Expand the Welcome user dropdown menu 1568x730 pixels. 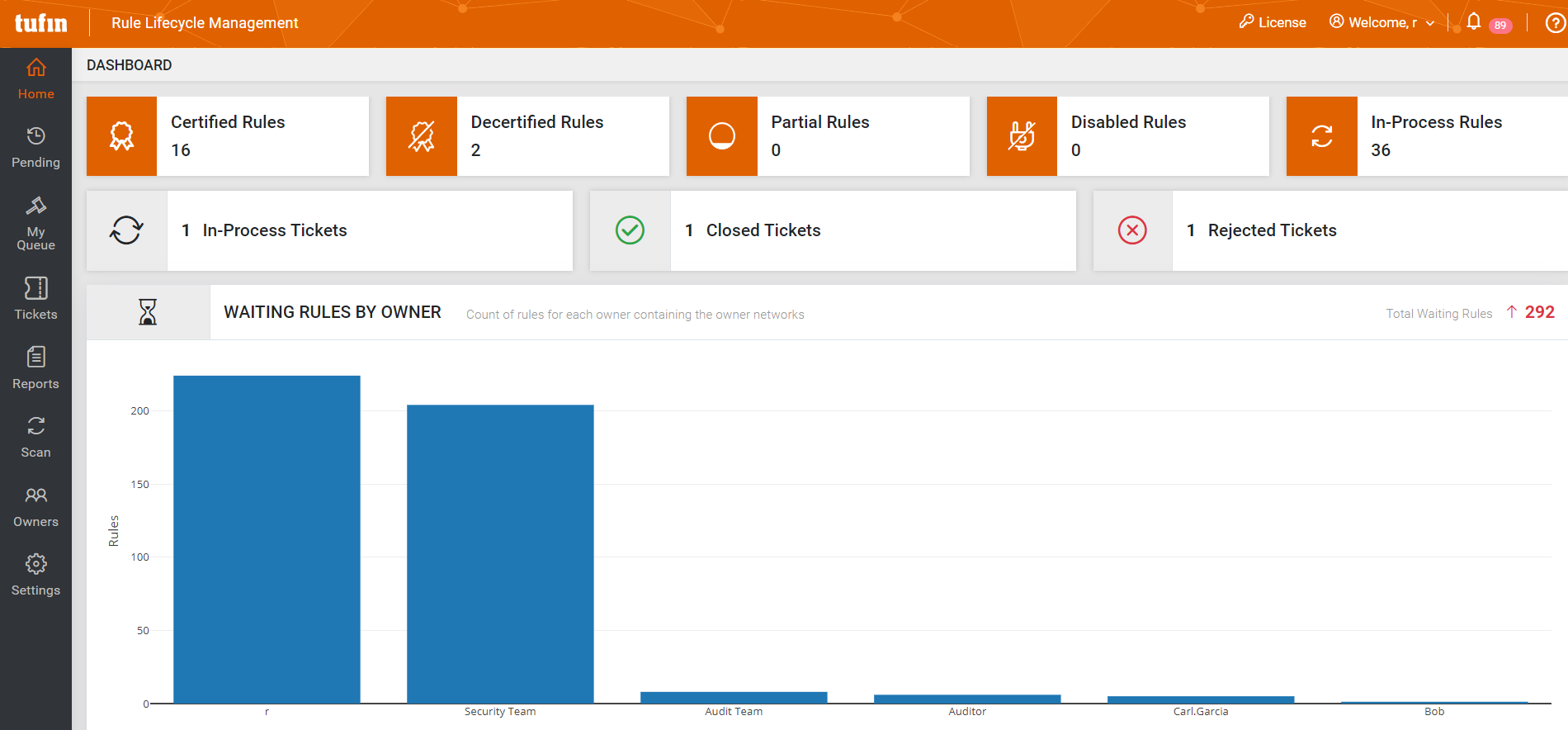1382,22
